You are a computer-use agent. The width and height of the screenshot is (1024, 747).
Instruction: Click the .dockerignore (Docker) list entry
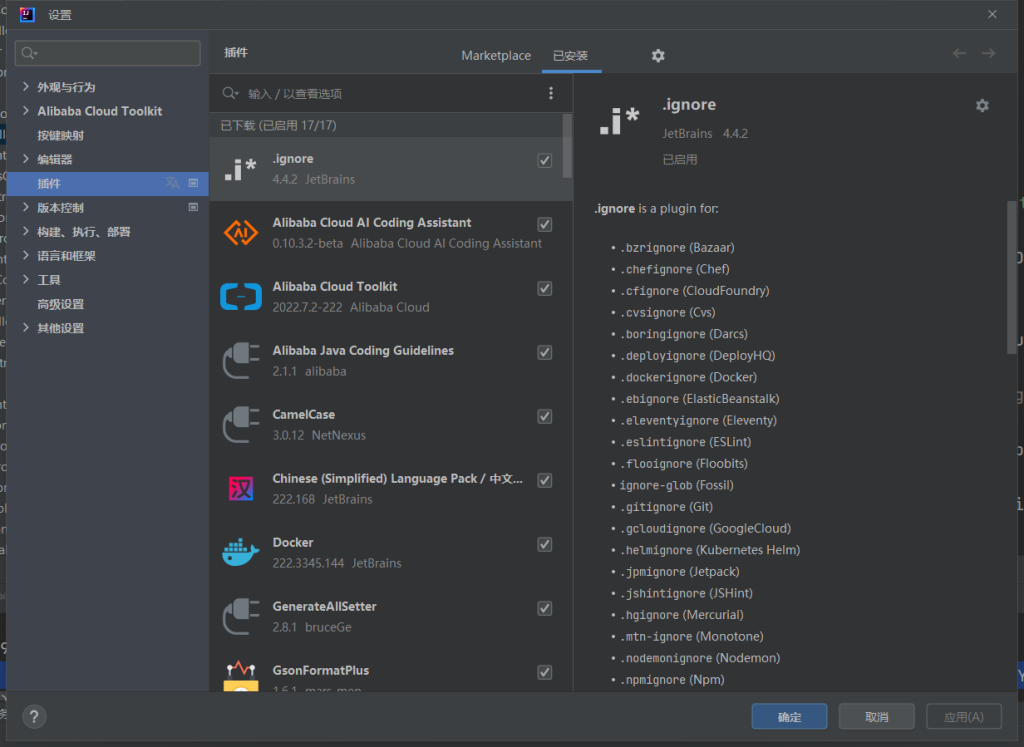688,377
